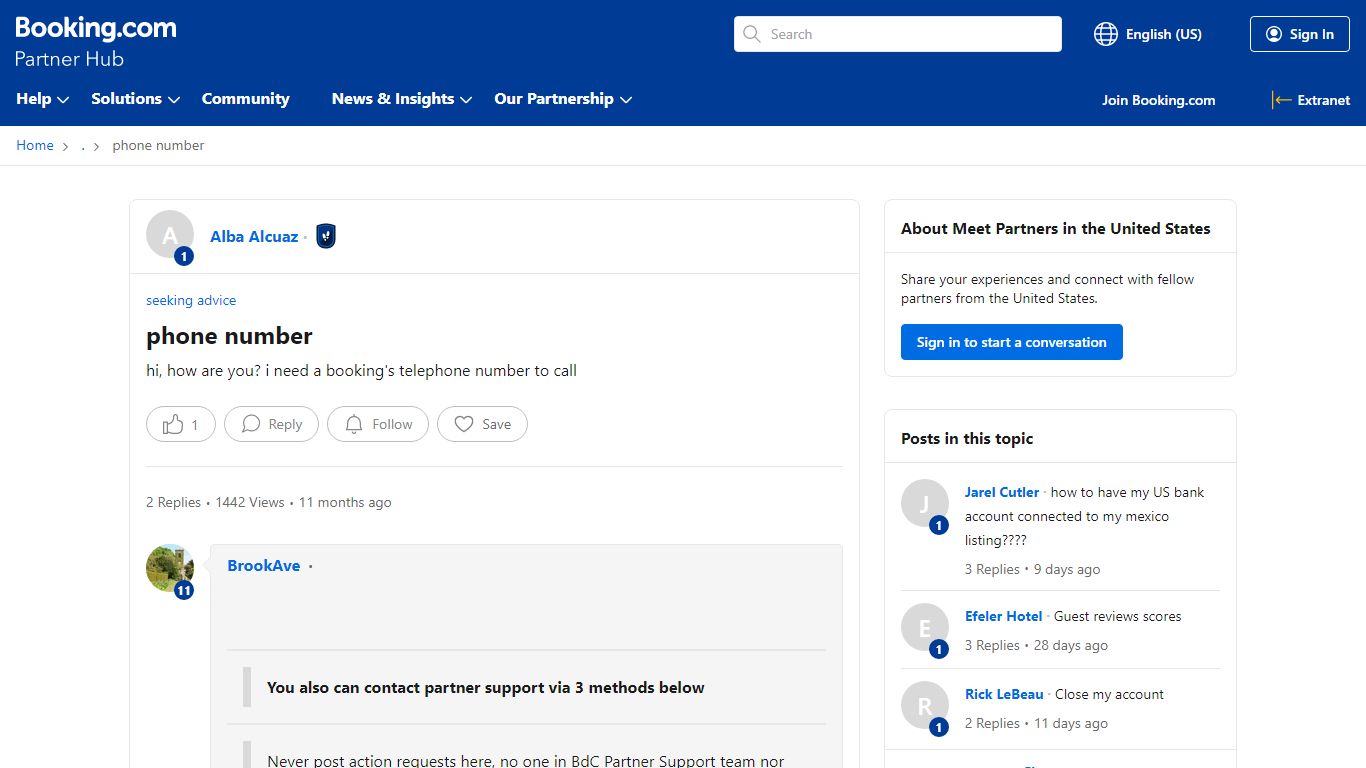Open the Close my account post

click(1109, 694)
